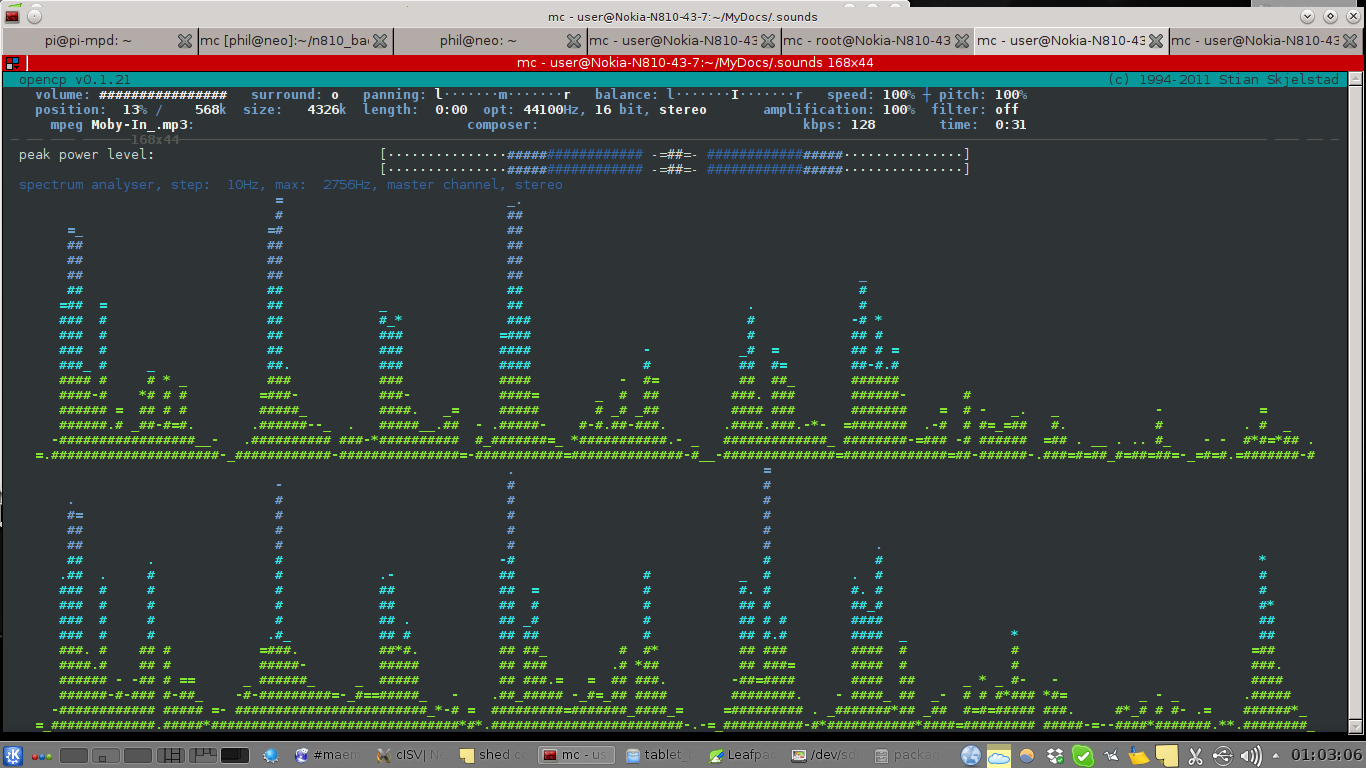Click the filter 'off' value
The height and width of the screenshot is (768, 1366).
pyautogui.click(x=1007, y=110)
